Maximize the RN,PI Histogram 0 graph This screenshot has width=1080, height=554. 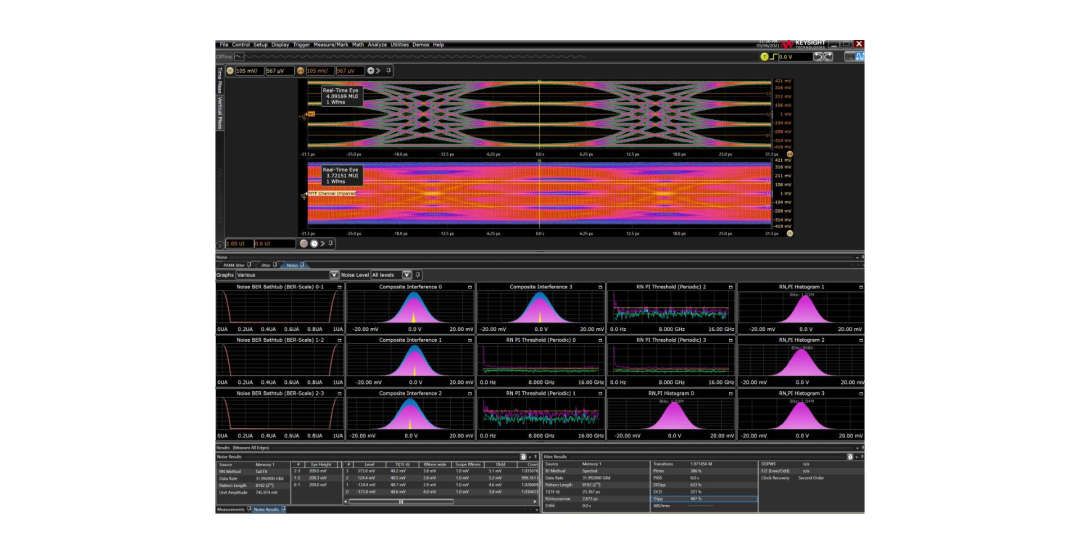click(x=730, y=393)
